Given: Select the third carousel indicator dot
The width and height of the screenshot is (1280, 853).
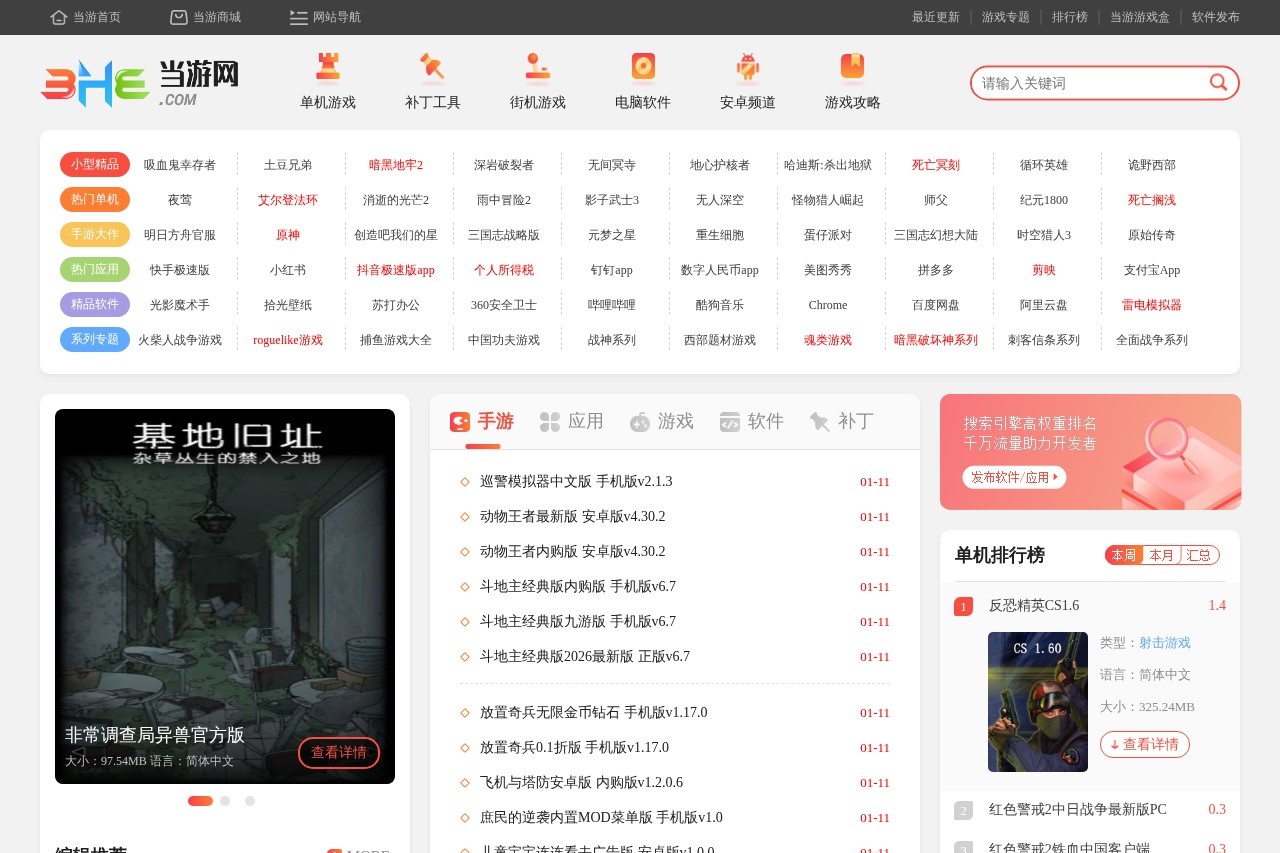Looking at the screenshot, I should point(250,801).
